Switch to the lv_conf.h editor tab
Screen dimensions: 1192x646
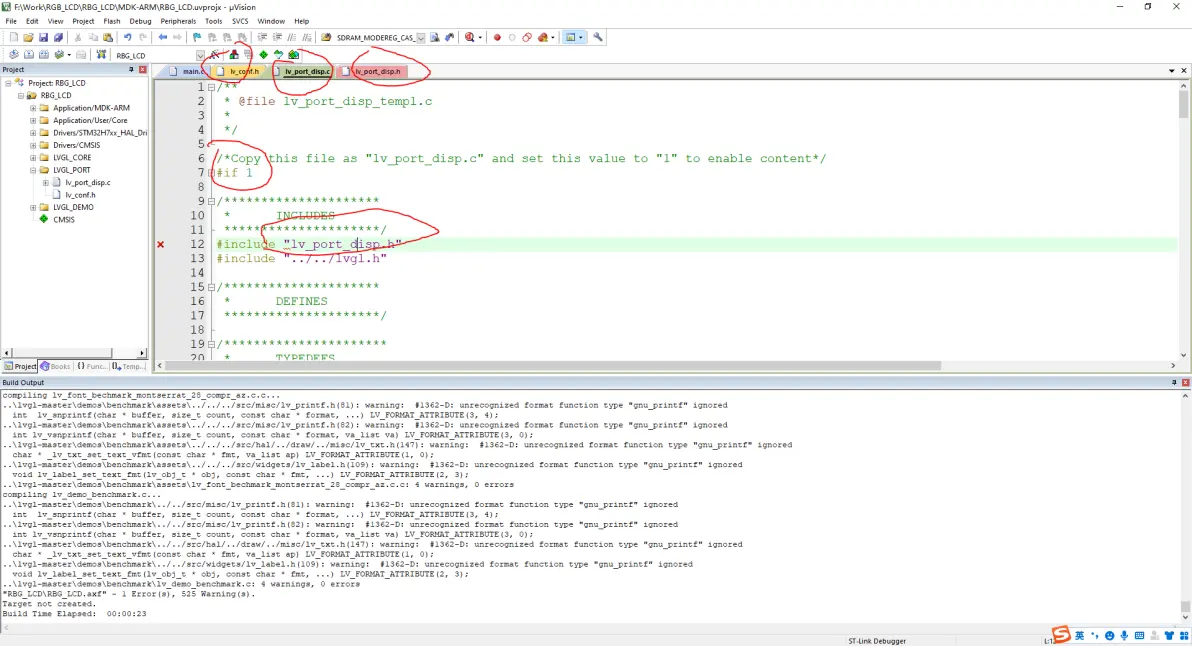coord(239,71)
